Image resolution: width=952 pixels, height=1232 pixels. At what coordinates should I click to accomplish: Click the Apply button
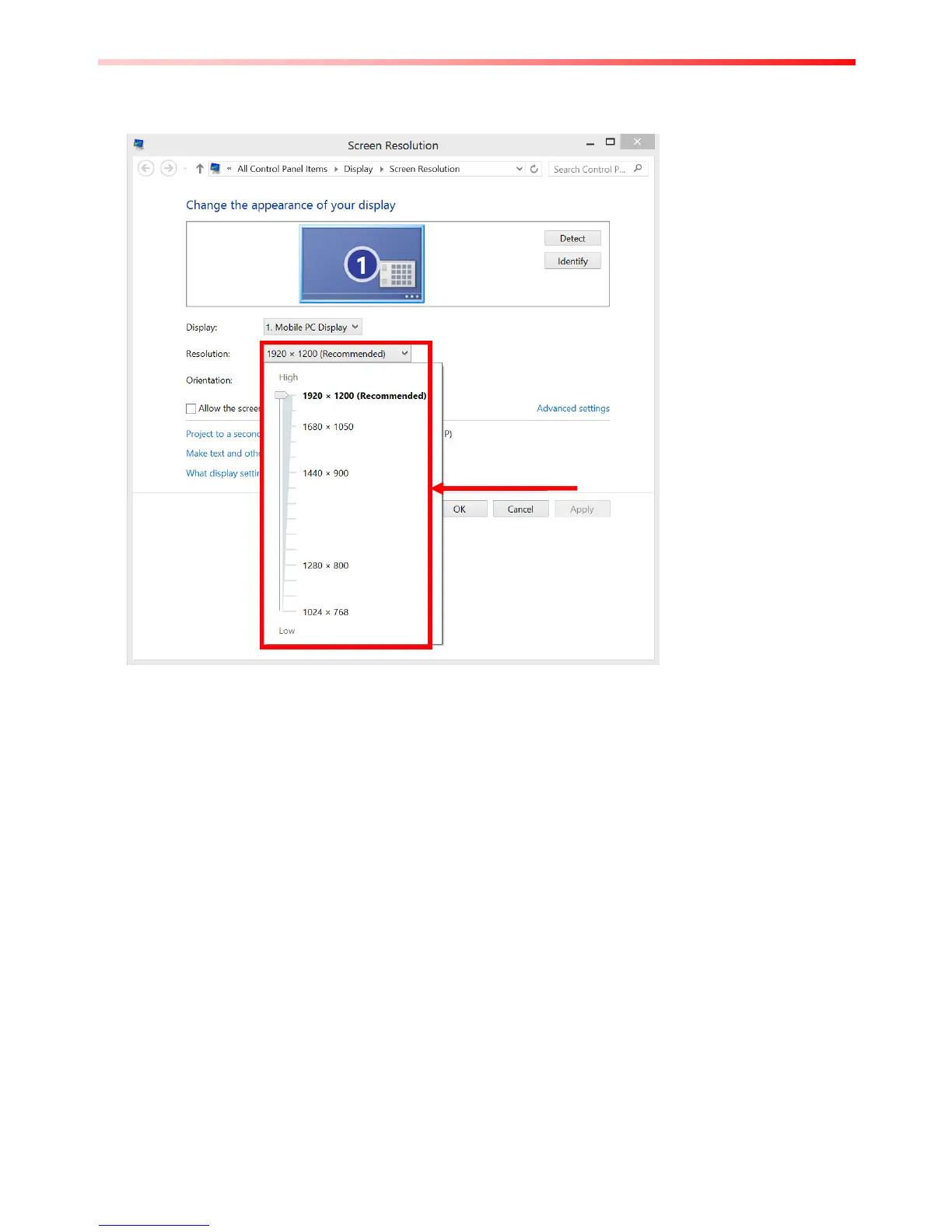tap(582, 509)
